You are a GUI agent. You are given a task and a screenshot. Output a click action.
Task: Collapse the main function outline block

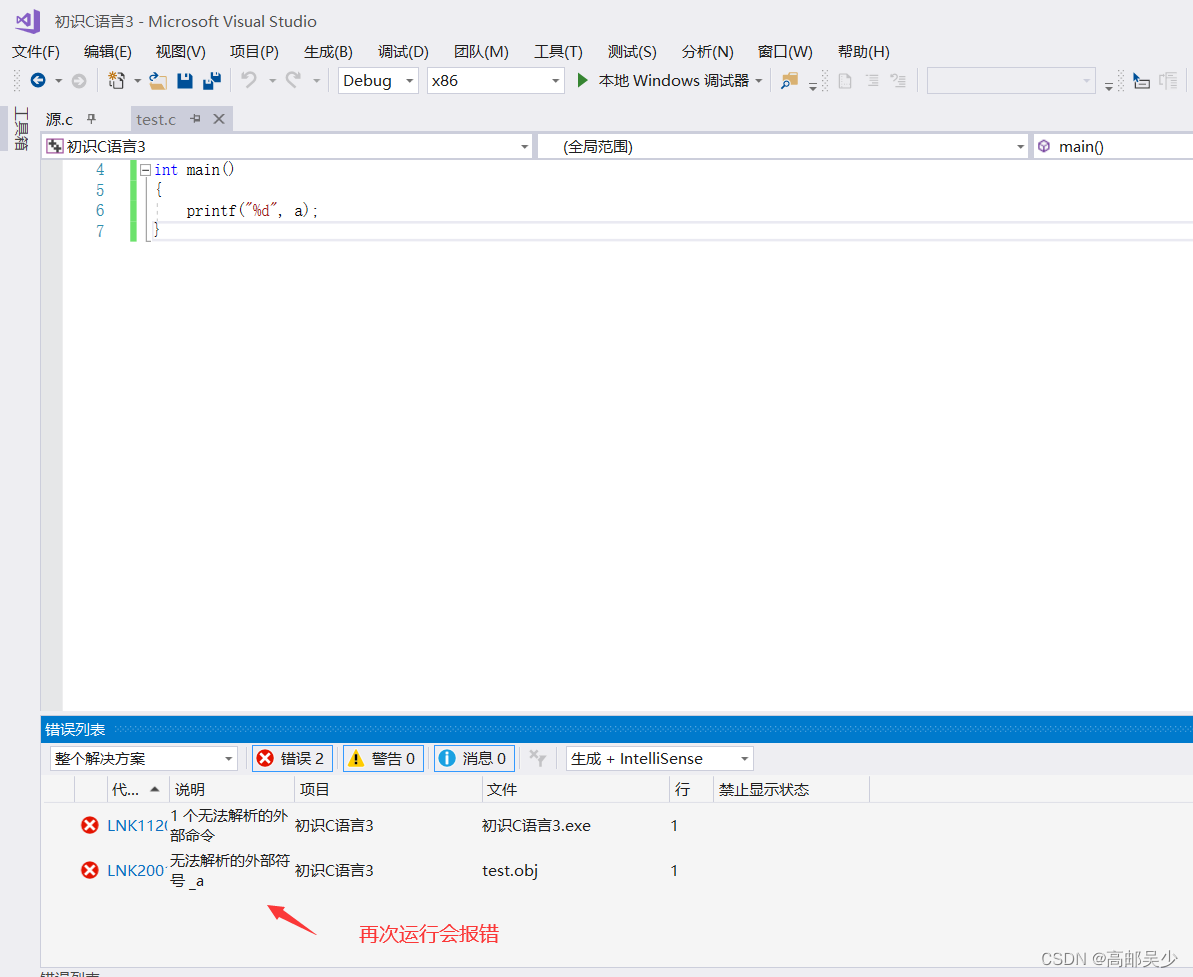pyautogui.click(x=145, y=170)
